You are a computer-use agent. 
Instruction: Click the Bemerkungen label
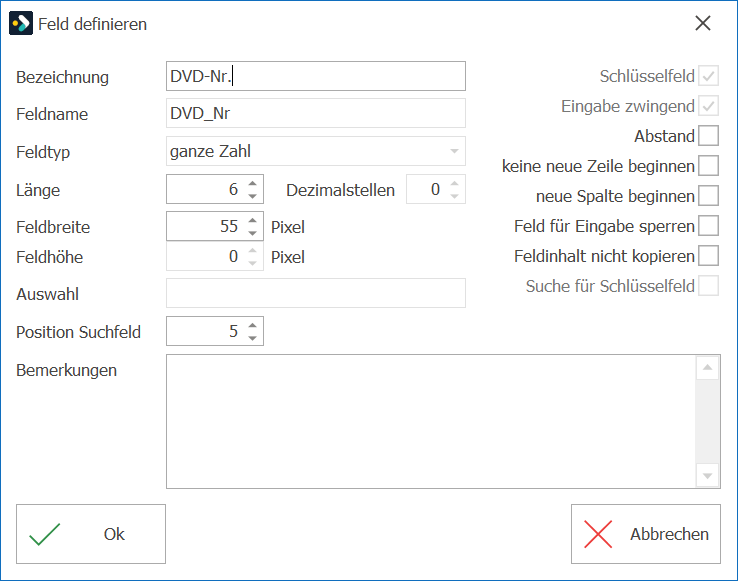coord(66,371)
